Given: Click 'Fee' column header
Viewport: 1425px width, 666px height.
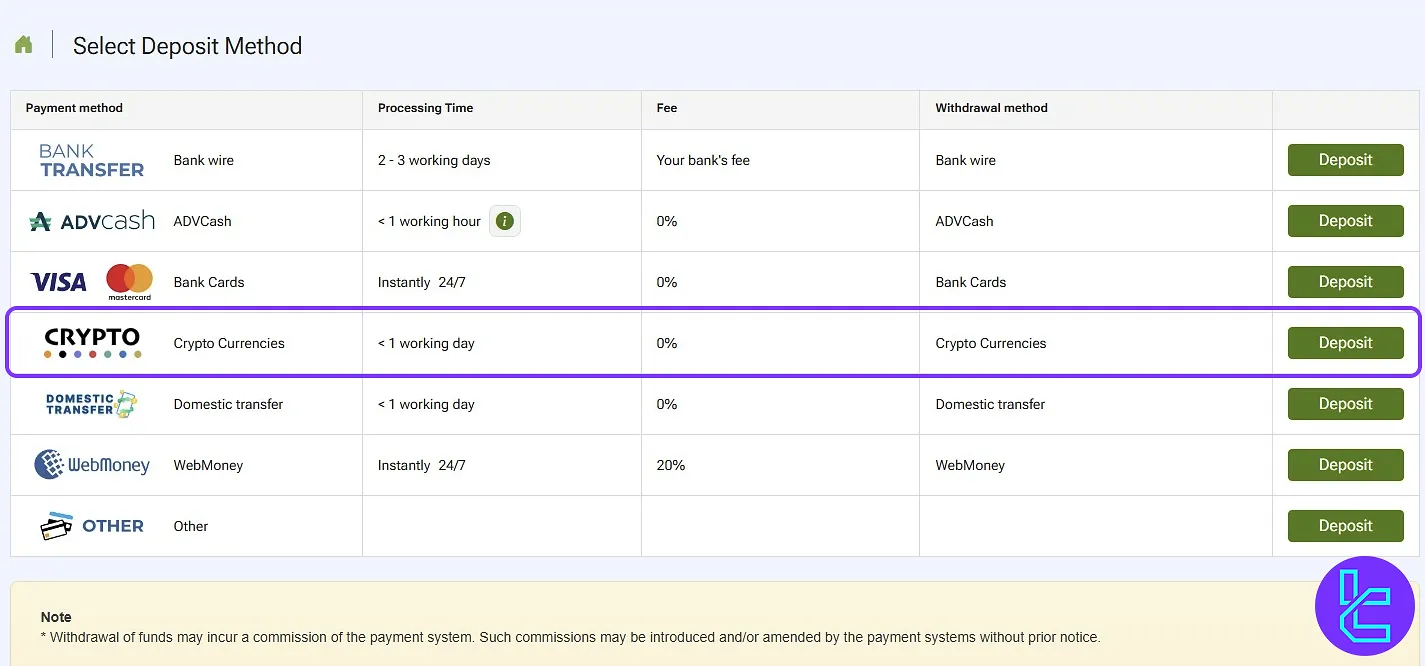Looking at the screenshot, I should coord(667,108).
